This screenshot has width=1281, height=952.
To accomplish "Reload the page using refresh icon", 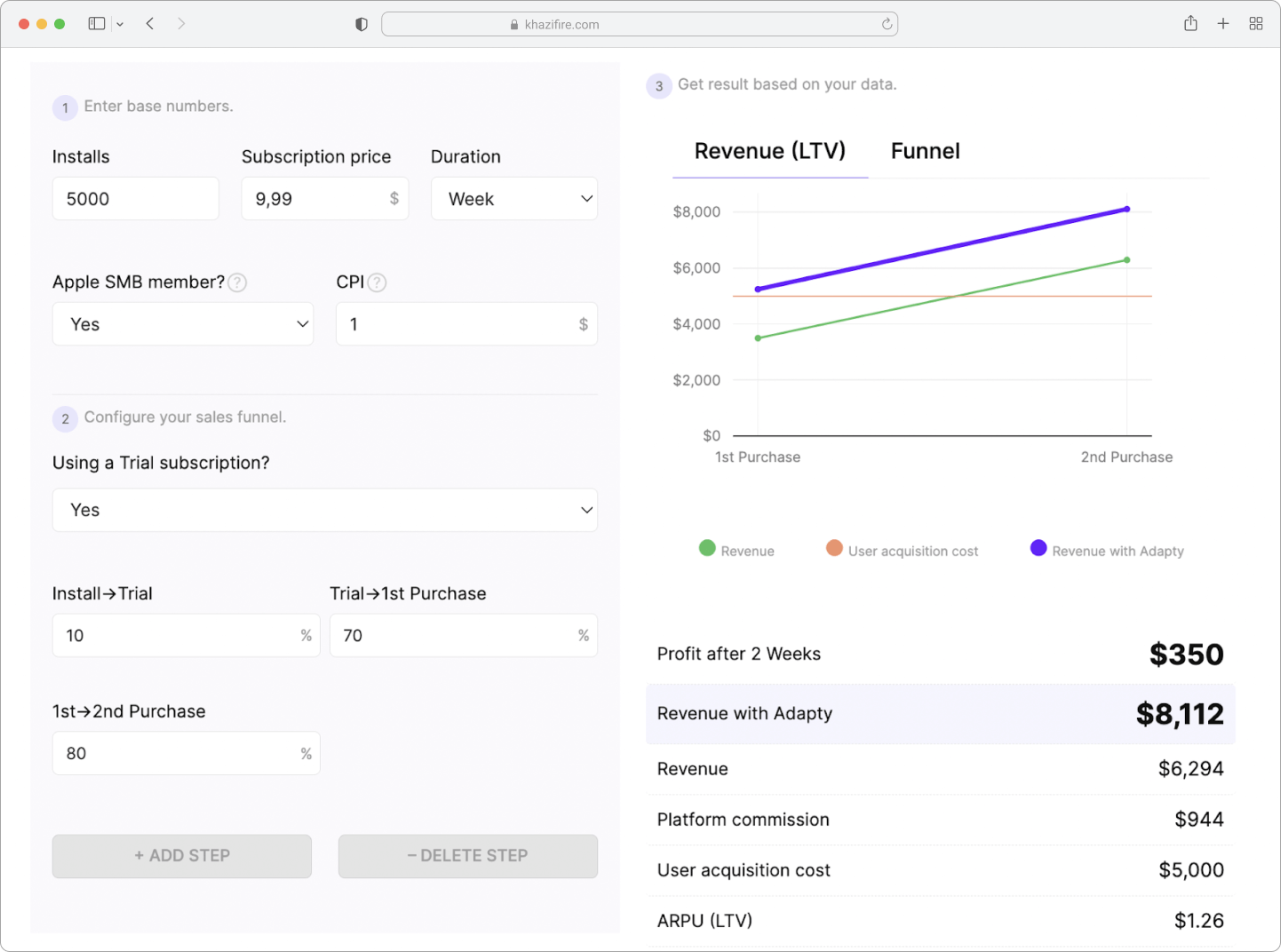I will tap(887, 24).
